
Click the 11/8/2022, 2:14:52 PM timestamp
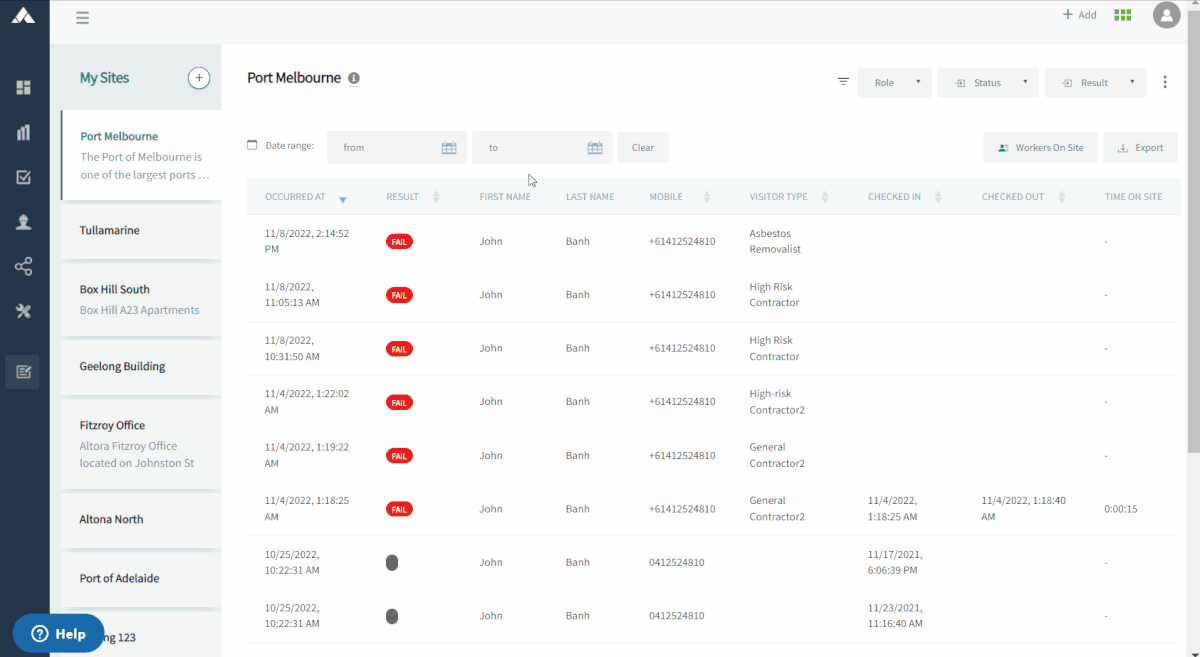[x=307, y=241]
